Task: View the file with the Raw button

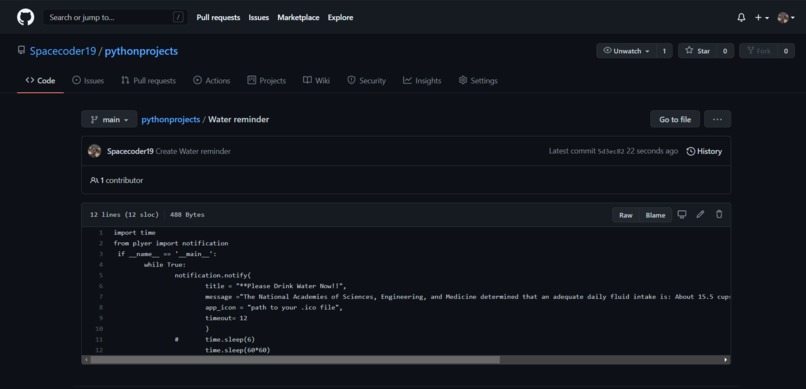Action: point(626,215)
